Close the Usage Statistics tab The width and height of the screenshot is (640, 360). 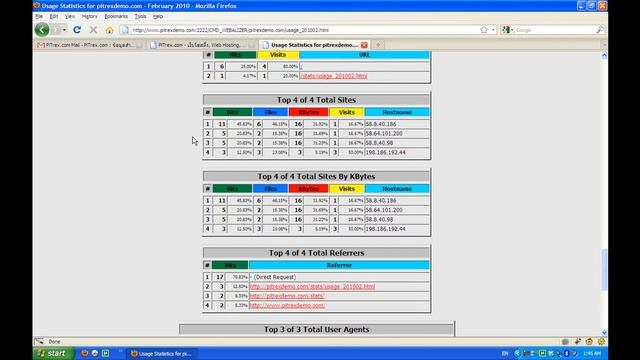(x=364, y=45)
